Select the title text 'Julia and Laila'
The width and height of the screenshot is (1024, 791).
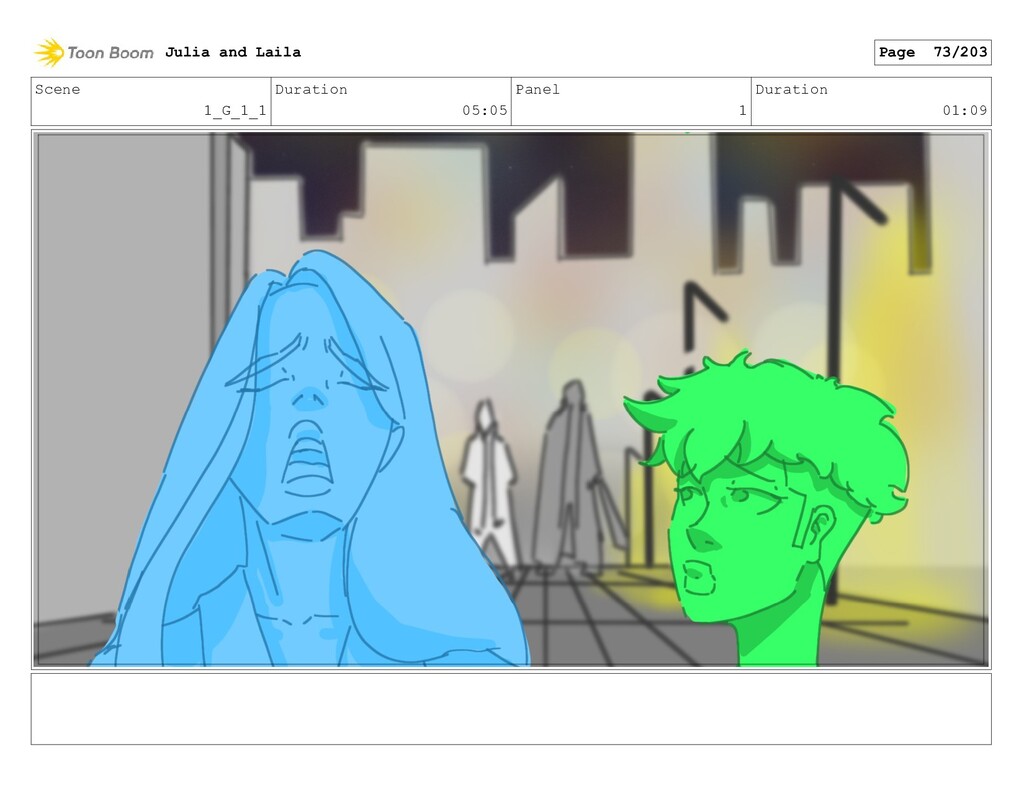click(233, 52)
